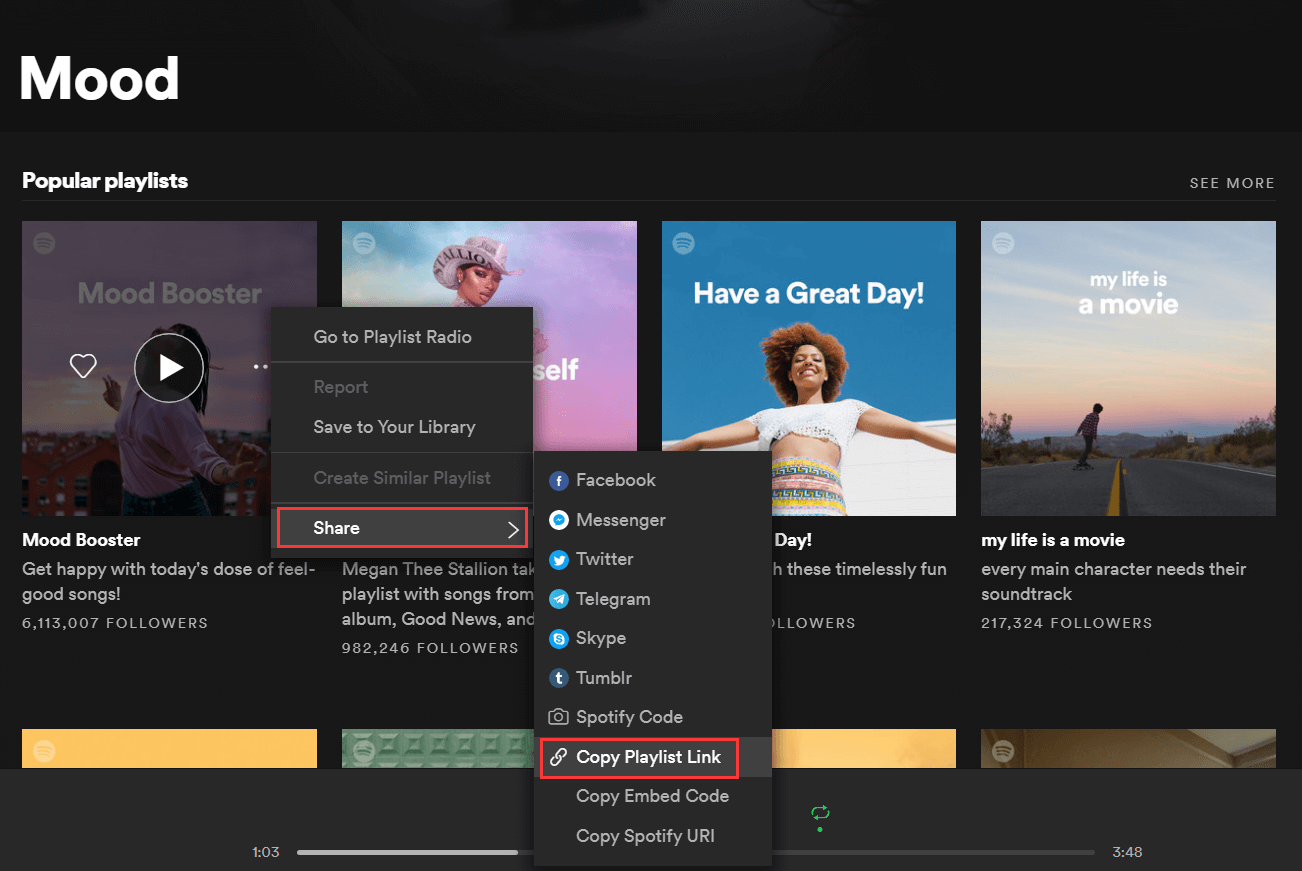
Task: Open my life is a movie title link
Action: point(1053,540)
